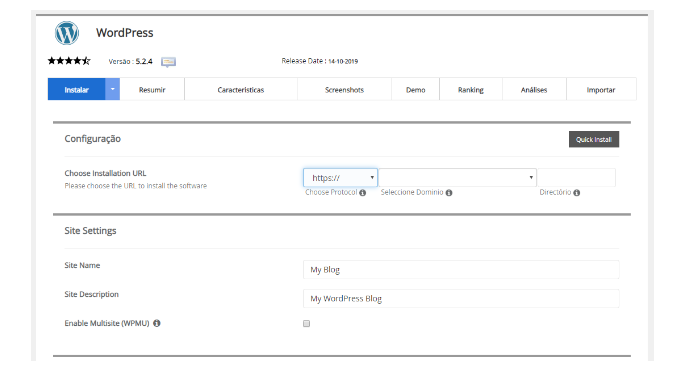Screen dimensions: 692x382
Task: Click the Configuração heading
Action: click(93, 139)
